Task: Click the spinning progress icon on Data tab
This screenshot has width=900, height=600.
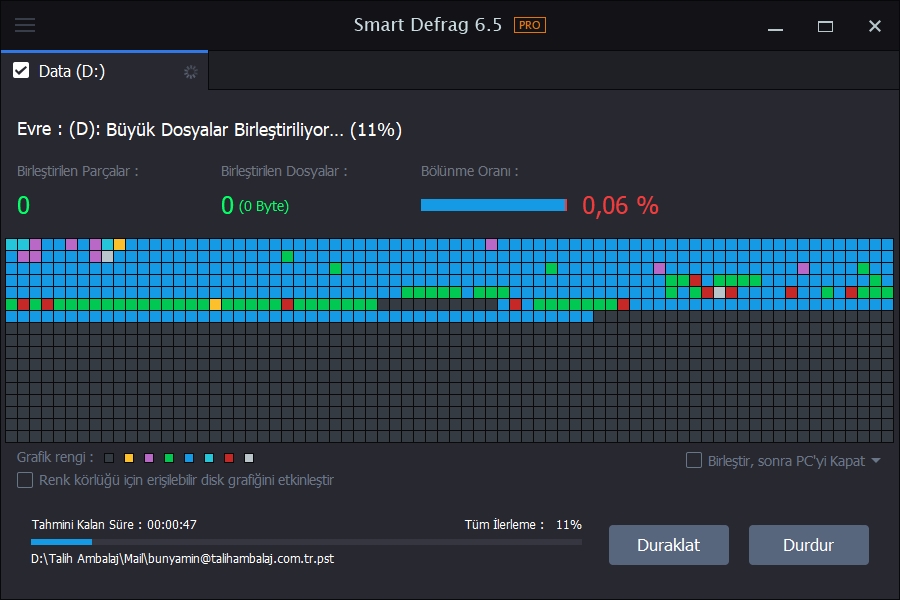Action: pos(190,71)
